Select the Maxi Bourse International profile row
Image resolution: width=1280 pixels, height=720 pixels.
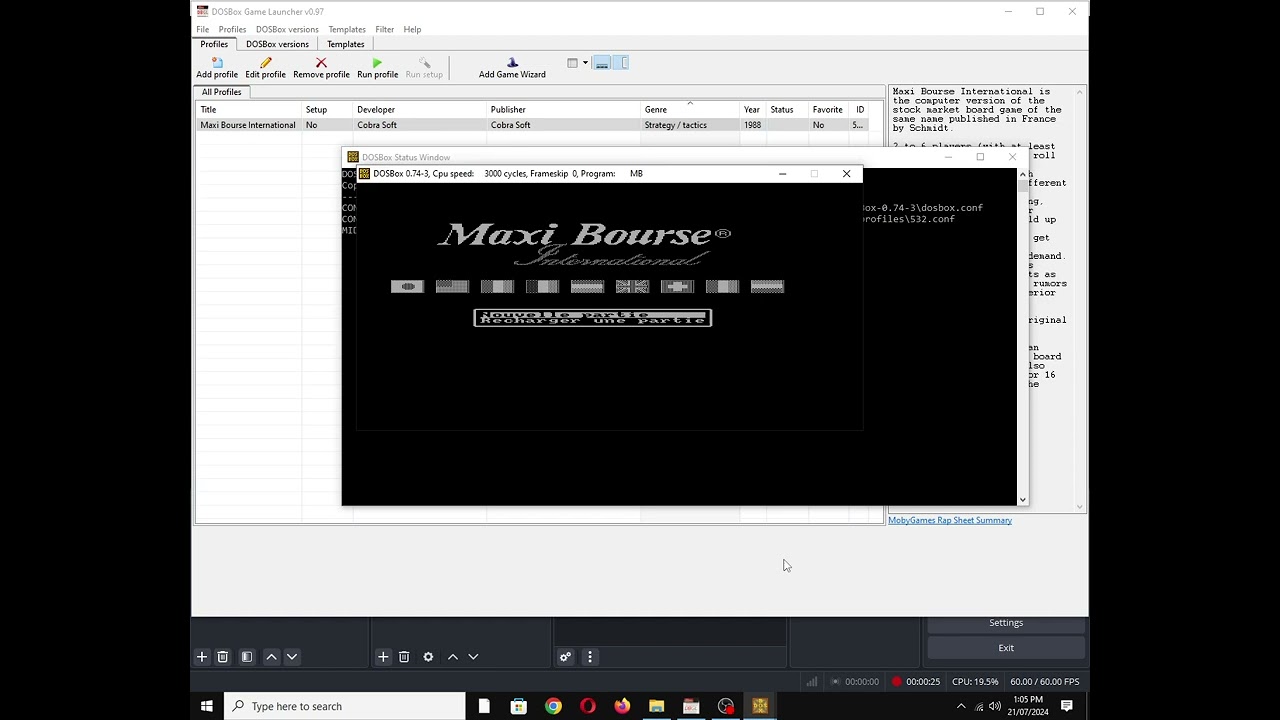pos(533,125)
